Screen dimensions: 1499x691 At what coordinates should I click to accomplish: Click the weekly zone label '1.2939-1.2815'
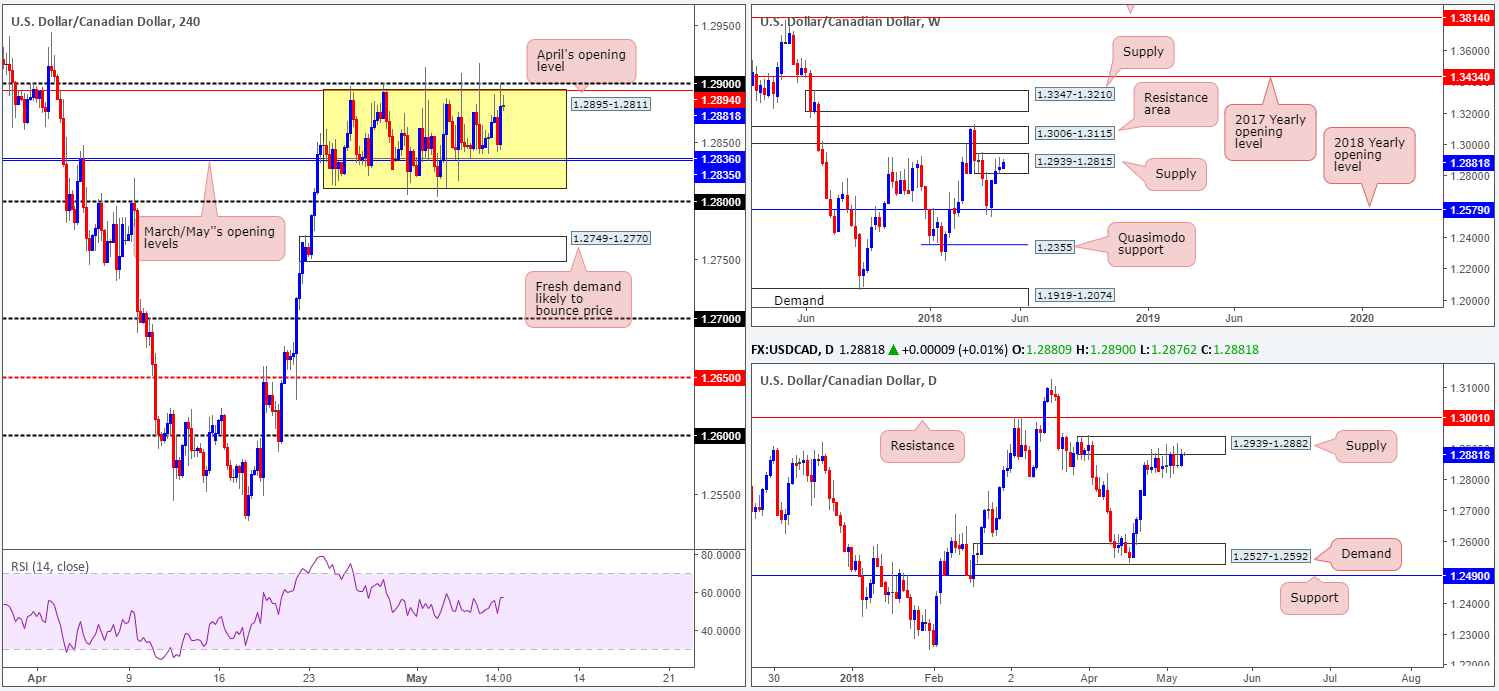click(x=1074, y=162)
